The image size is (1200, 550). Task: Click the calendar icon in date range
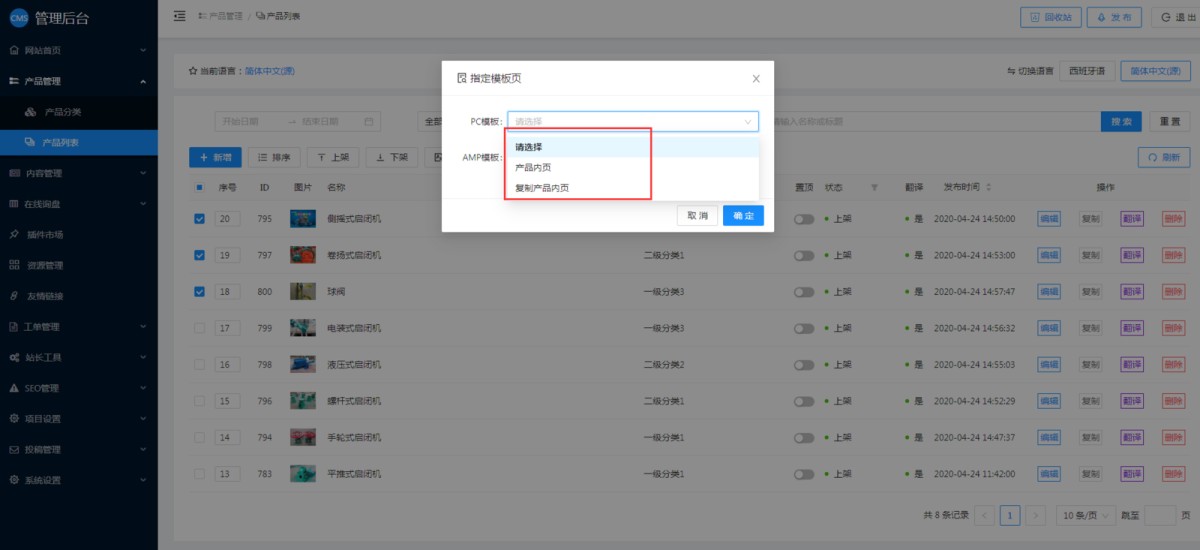click(369, 122)
